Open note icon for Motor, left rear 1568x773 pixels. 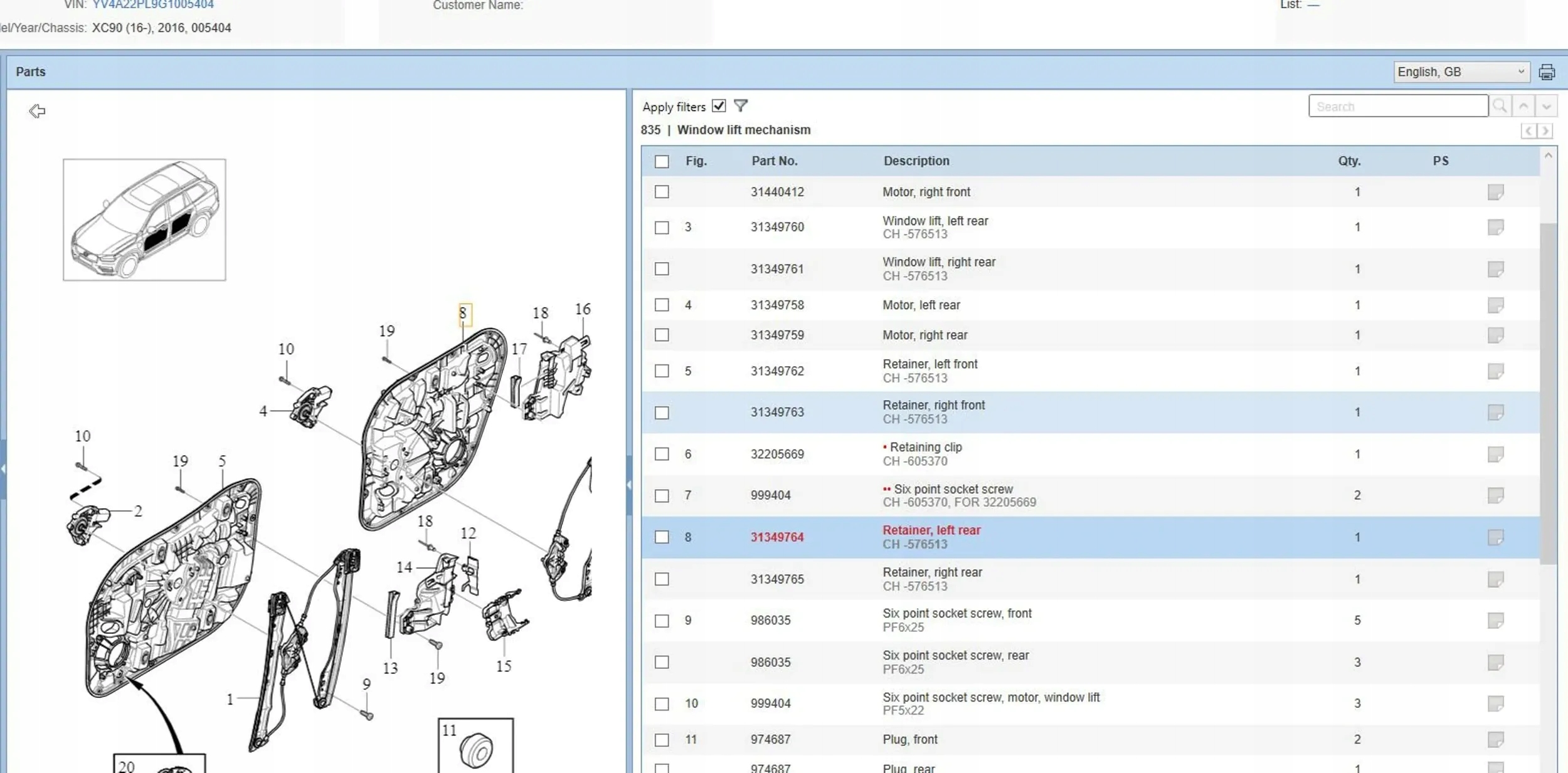(x=1496, y=305)
